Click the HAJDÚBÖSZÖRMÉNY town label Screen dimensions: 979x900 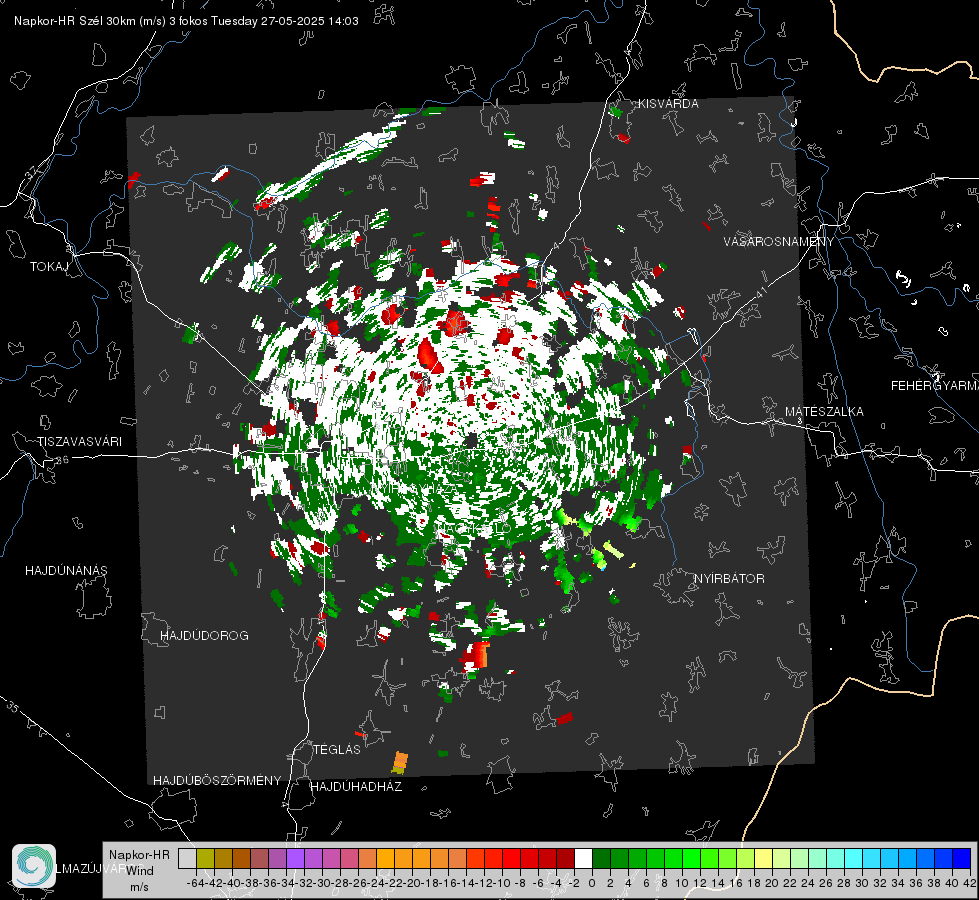click(217, 781)
